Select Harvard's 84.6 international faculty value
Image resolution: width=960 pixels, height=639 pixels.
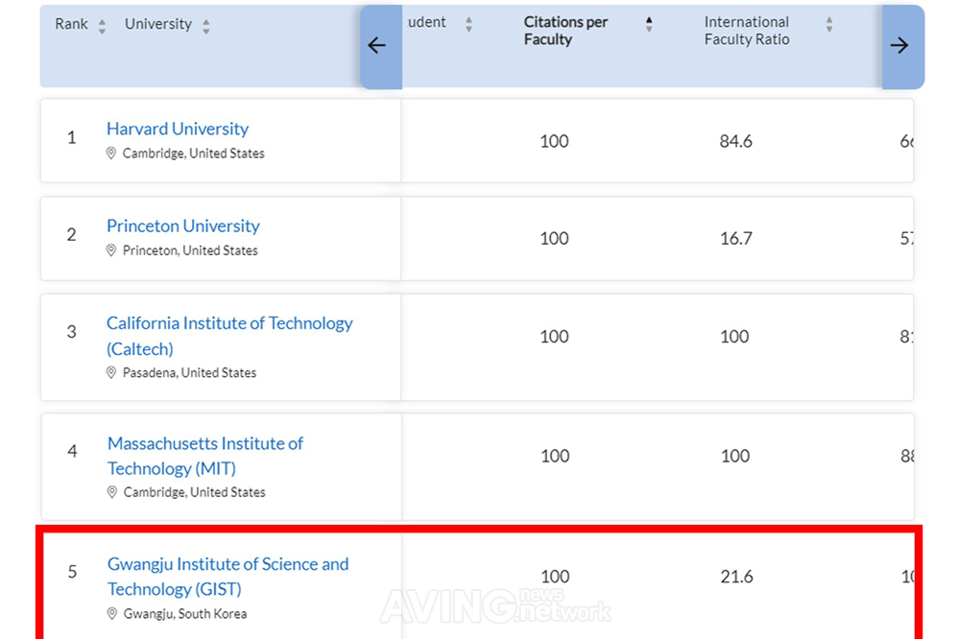point(736,141)
